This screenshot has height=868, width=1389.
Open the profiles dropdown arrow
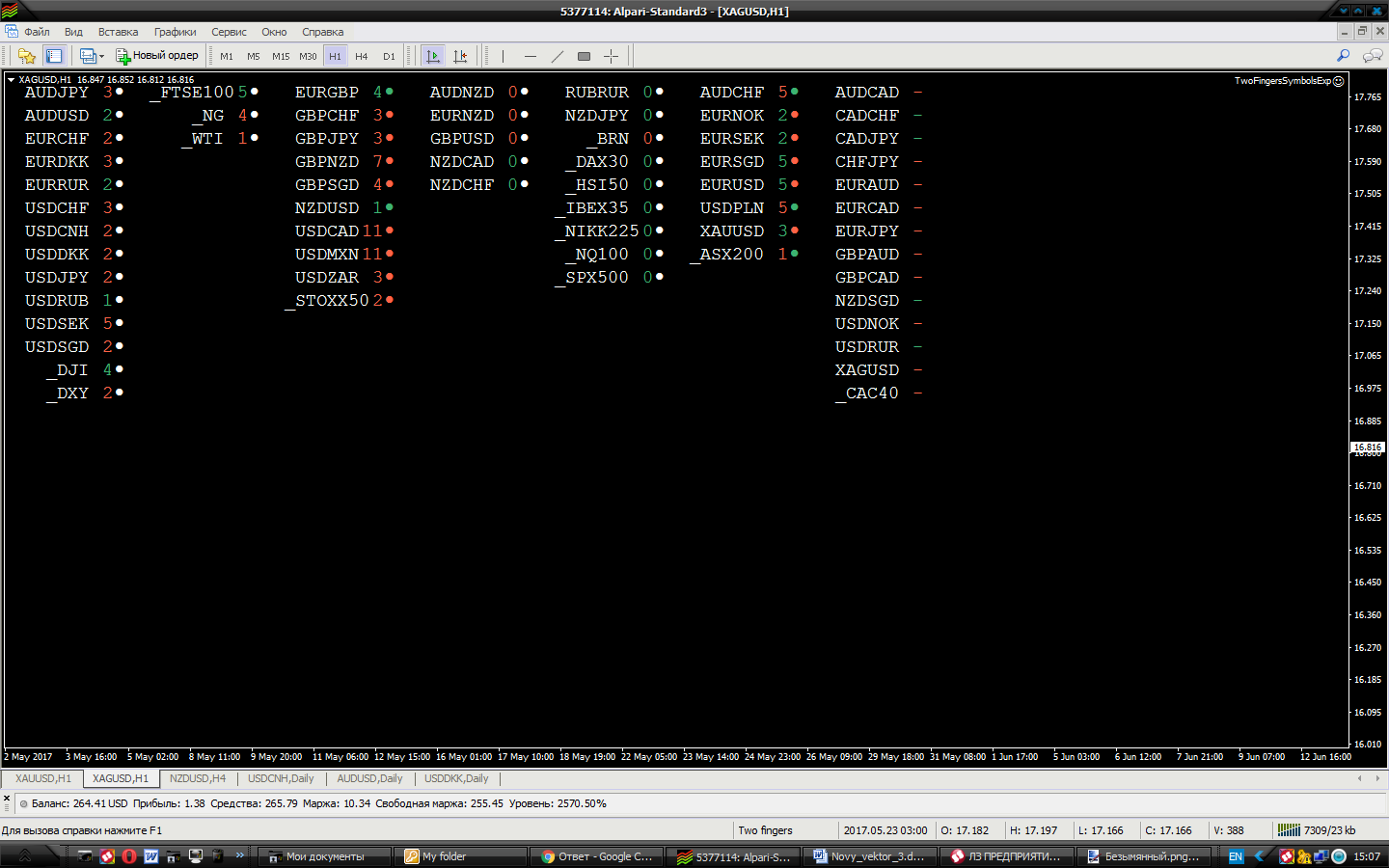point(101,56)
